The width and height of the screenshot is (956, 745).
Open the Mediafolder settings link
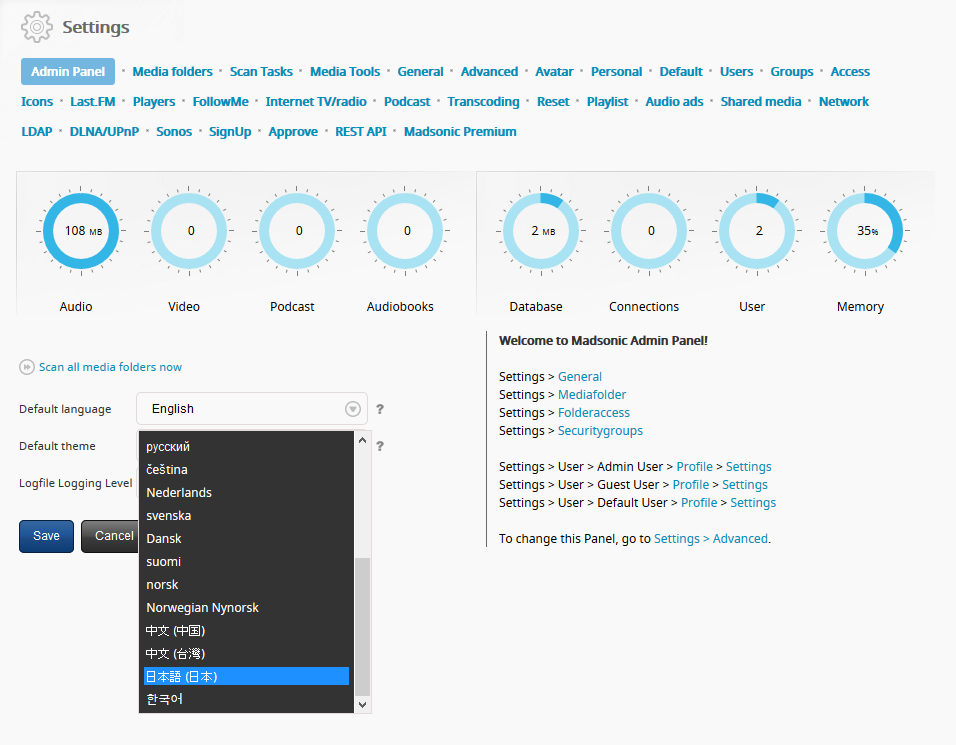tap(592, 394)
